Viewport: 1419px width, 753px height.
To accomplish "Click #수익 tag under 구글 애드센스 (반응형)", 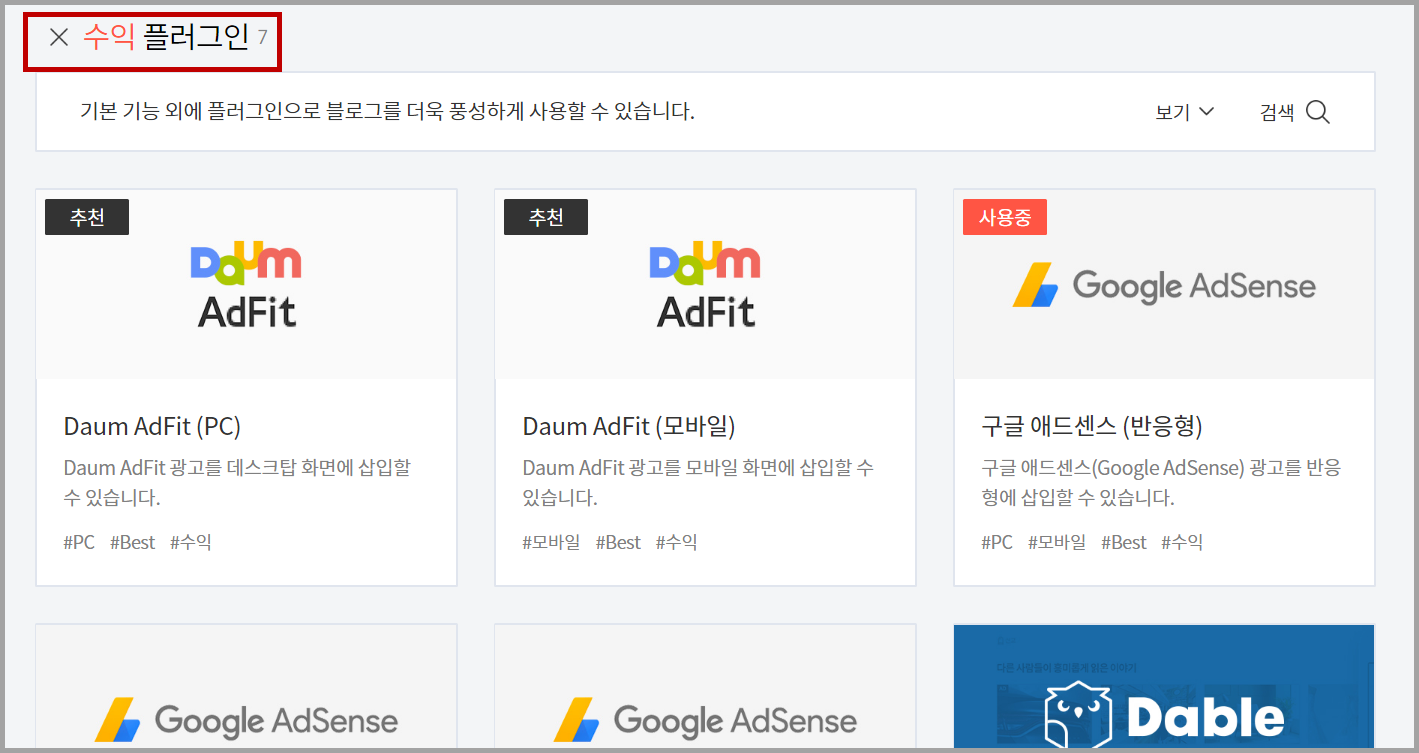I will coord(1182,542).
